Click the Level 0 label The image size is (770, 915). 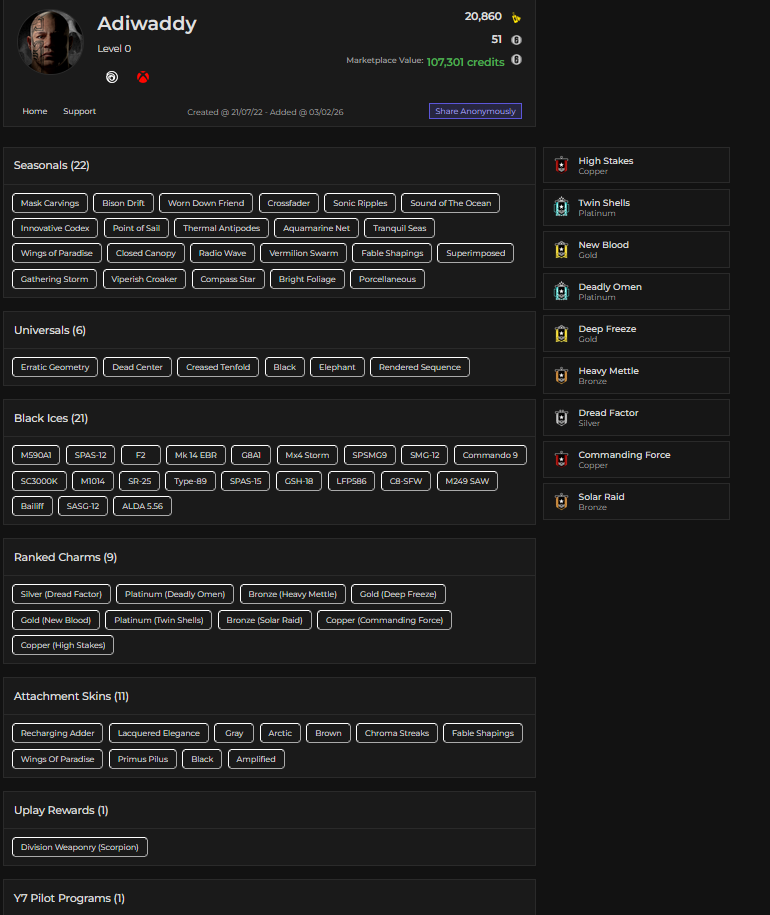click(x=114, y=48)
